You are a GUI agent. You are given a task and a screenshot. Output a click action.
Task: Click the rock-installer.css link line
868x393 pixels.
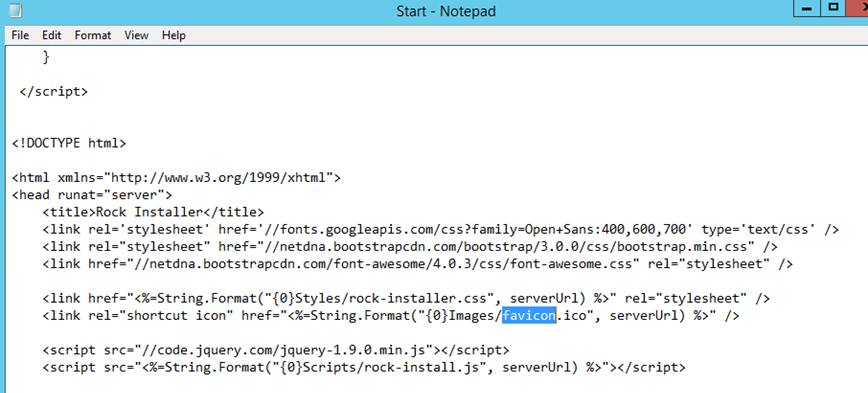(x=406, y=299)
